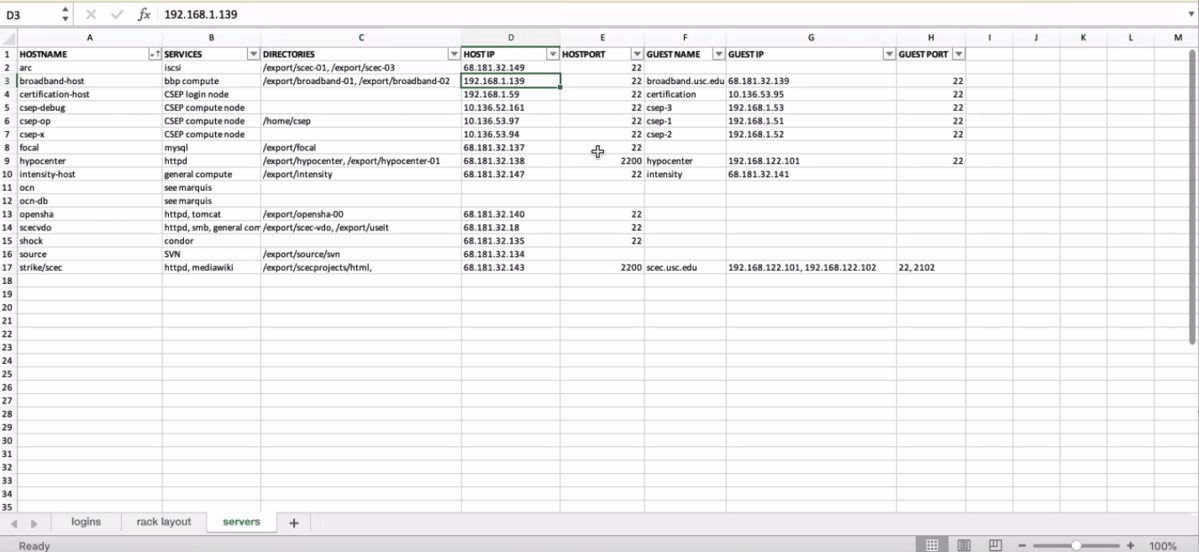Open the rack layout sheet tab
Viewport: 1199px width, 552px height.
click(163, 522)
